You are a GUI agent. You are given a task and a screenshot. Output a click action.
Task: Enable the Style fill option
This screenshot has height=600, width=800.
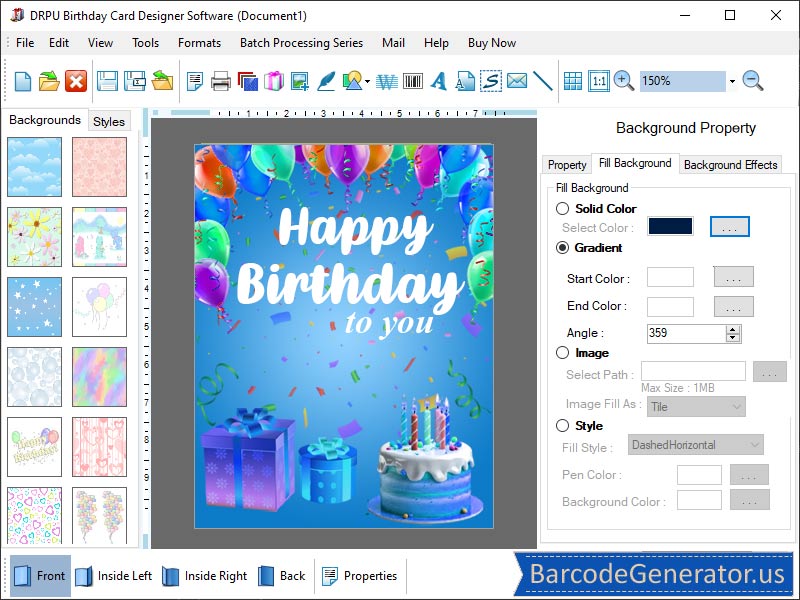[x=563, y=426]
